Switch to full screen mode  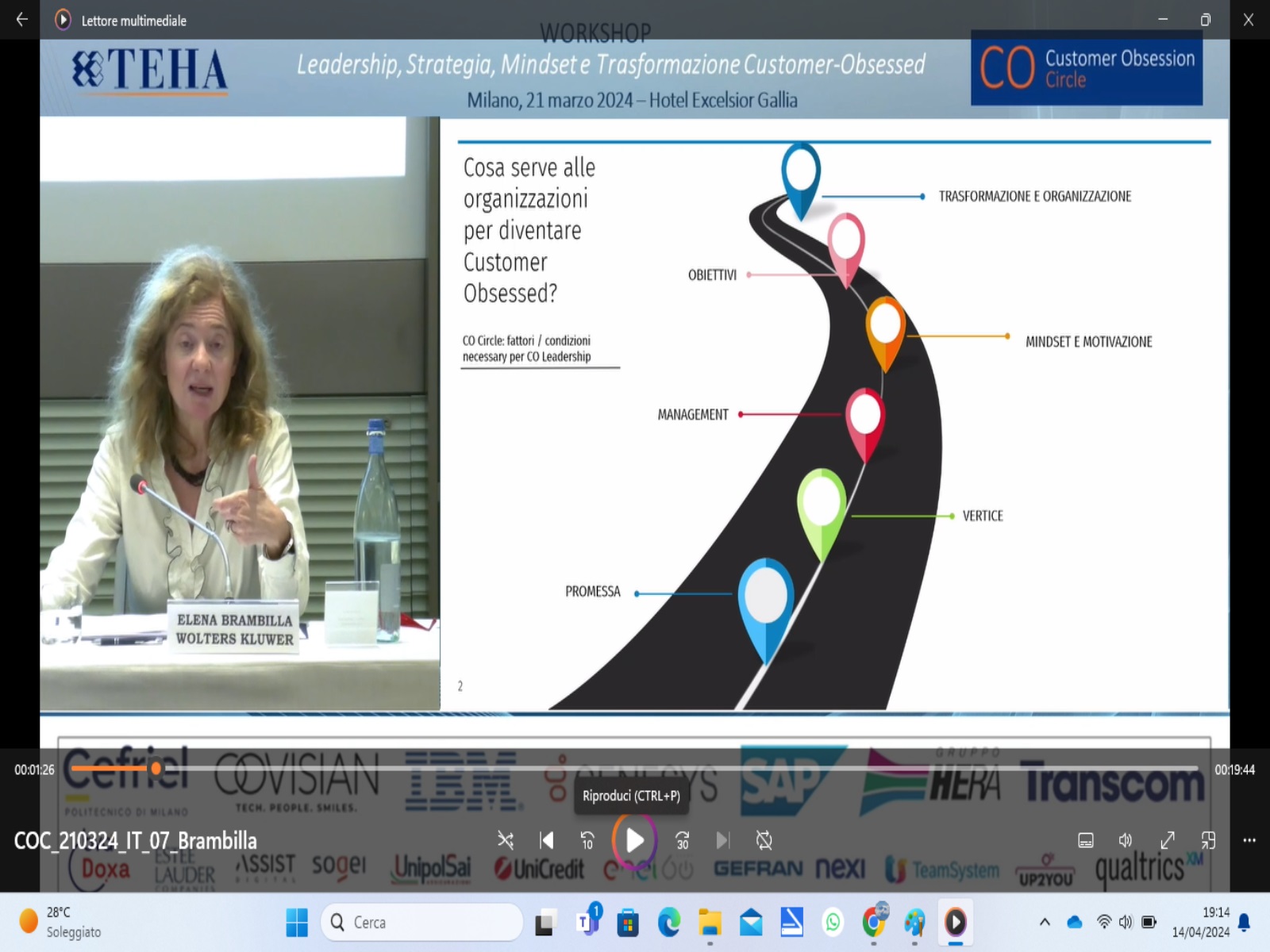[1168, 840]
